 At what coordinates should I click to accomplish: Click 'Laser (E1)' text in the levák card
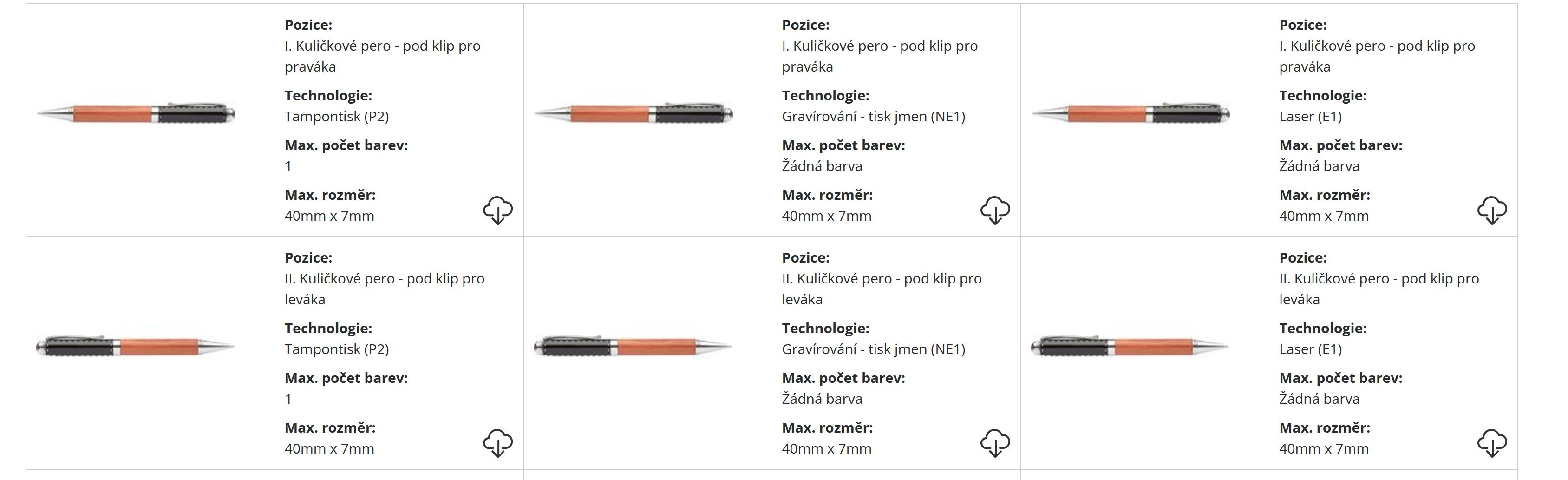click(x=1310, y=349)
